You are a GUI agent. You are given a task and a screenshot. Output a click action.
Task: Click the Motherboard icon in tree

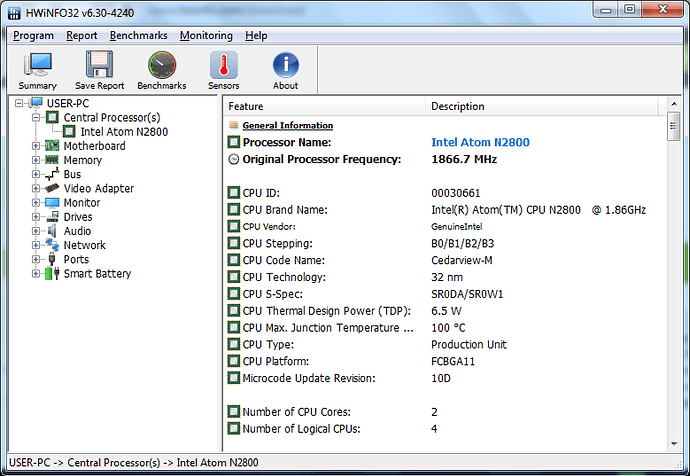[52, 146]
